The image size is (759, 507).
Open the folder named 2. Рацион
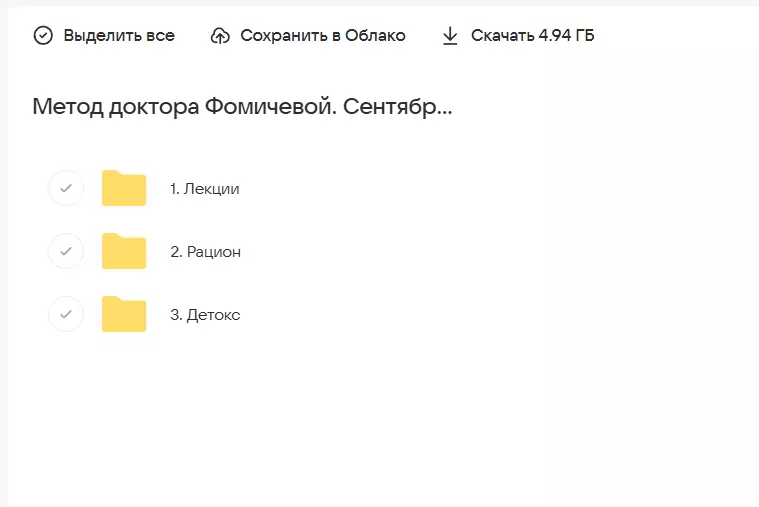click(206, 251)
